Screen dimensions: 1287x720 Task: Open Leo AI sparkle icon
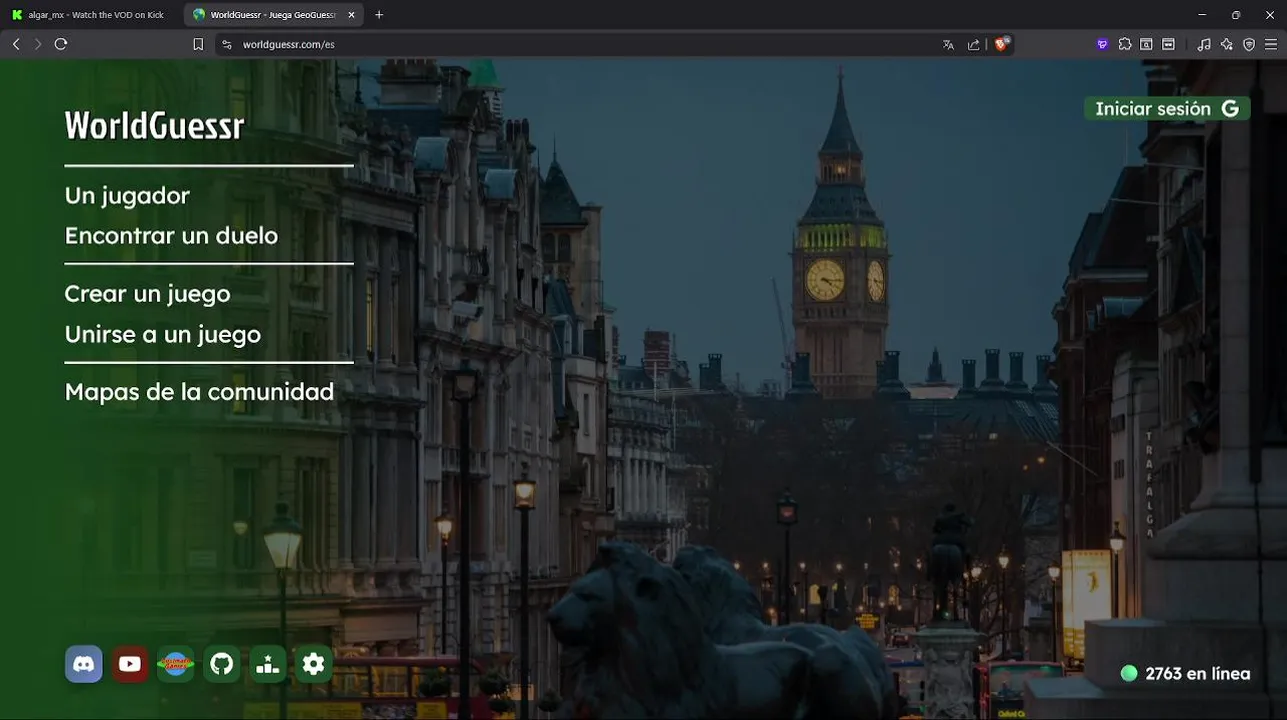pos(1227,44)
